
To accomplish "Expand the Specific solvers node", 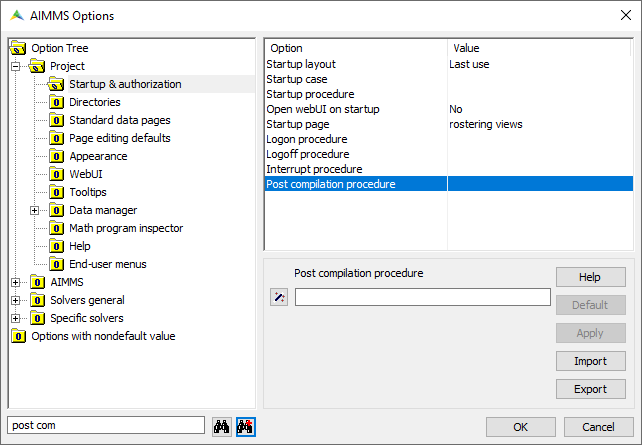I will [16, 319].
